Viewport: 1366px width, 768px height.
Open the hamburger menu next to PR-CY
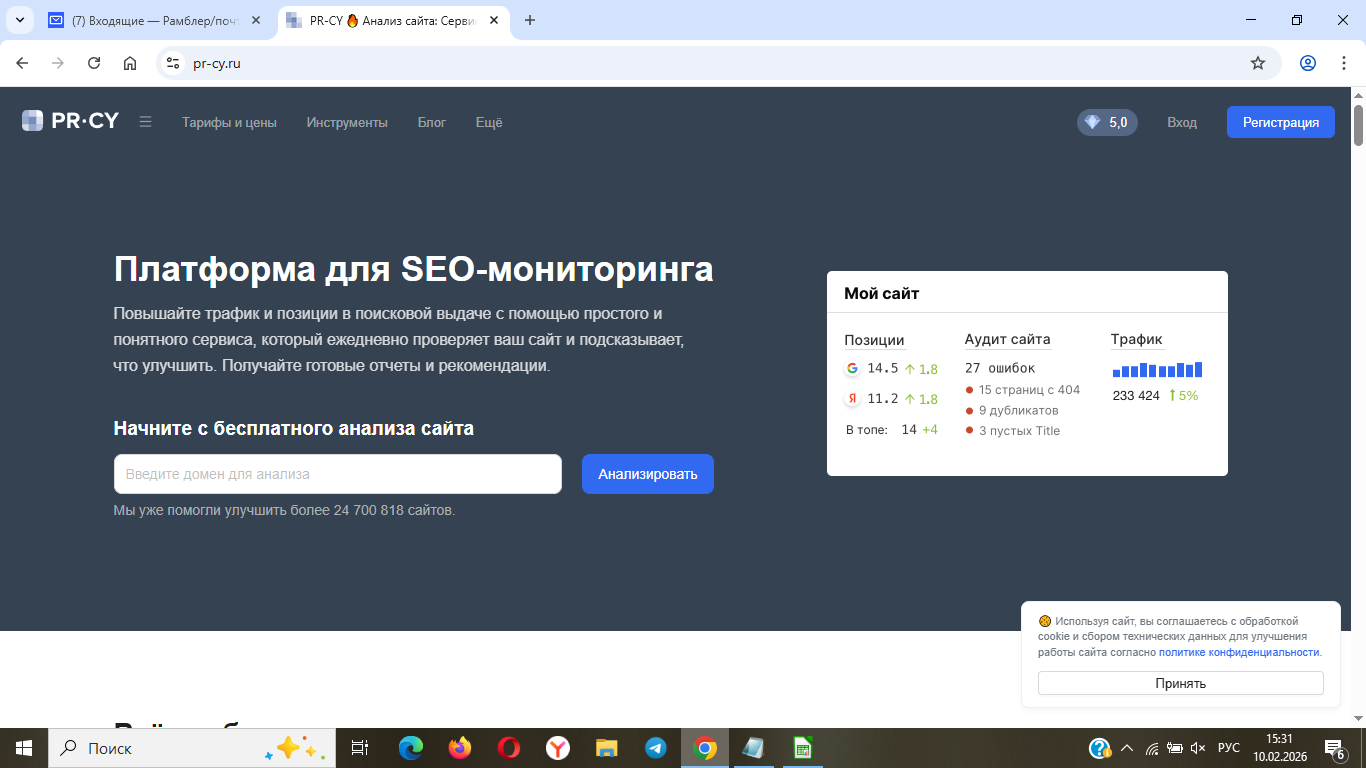[145, 122]
